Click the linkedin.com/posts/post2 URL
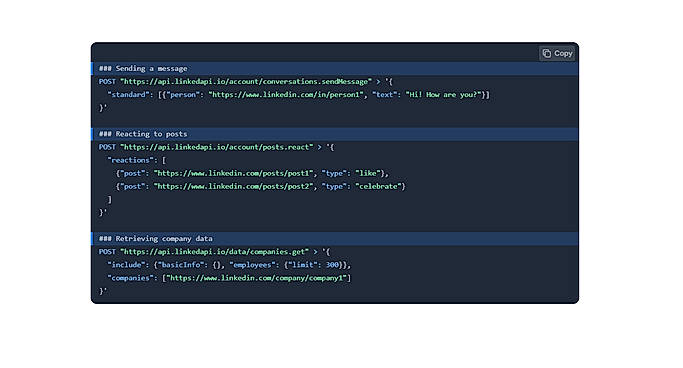This screenshot has width=683, height=368. coord(233,186)
